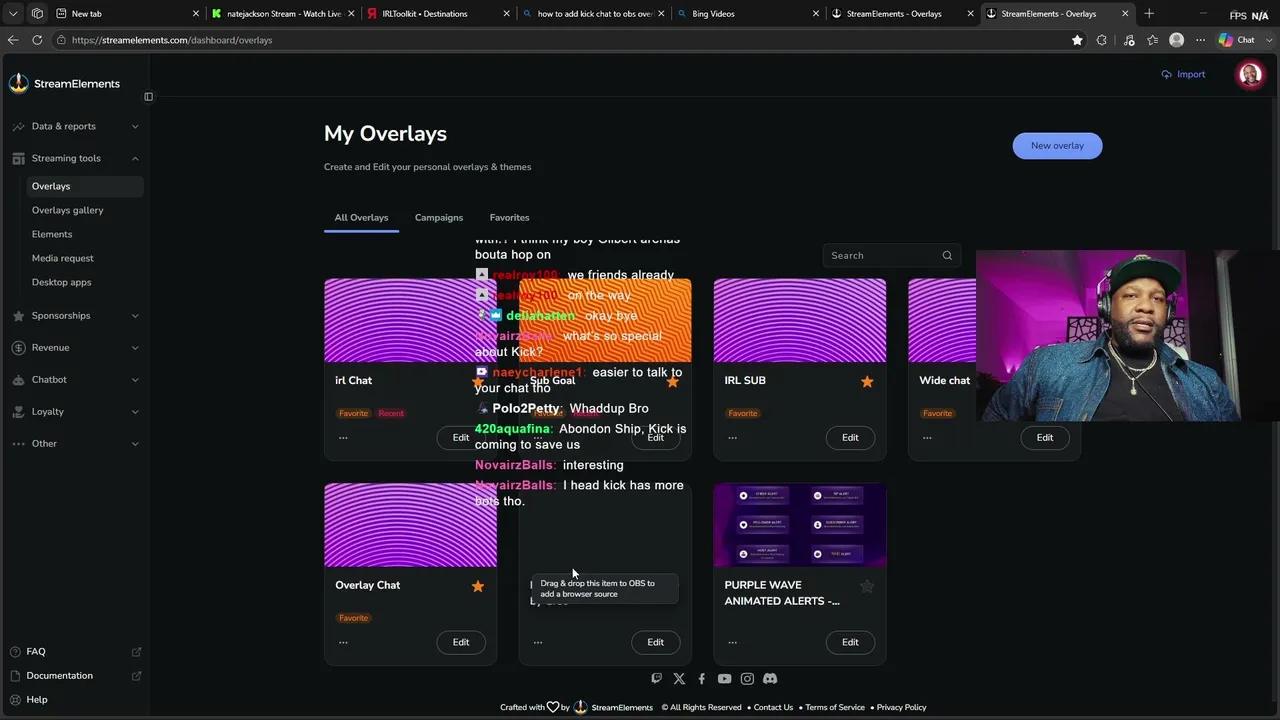Open more options for irl Chat overlay
The height and width of the screenshot is (720, 1280).
(343, 438)
